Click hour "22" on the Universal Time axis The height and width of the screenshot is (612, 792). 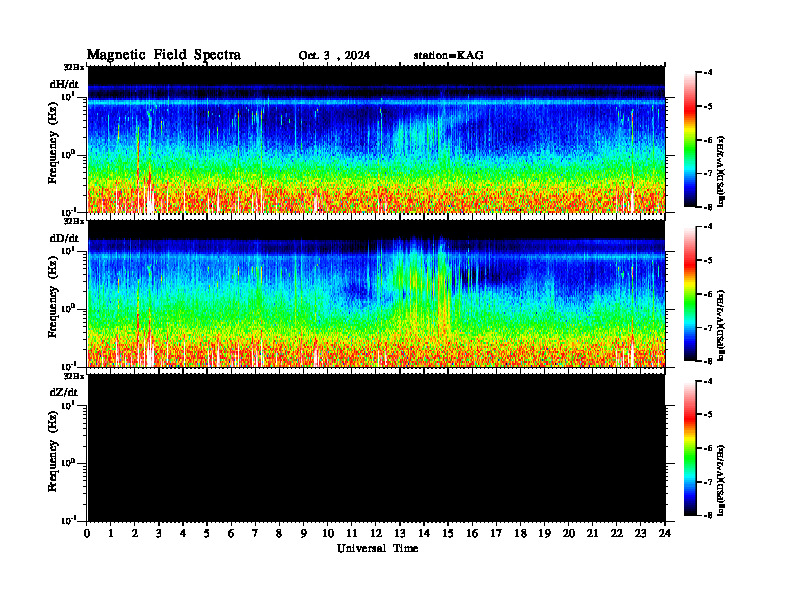(617, 533)
